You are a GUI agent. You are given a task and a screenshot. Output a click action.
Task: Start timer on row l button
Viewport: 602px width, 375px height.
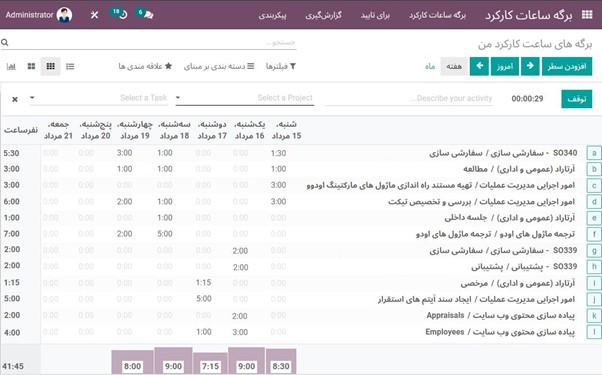[594, 332]
